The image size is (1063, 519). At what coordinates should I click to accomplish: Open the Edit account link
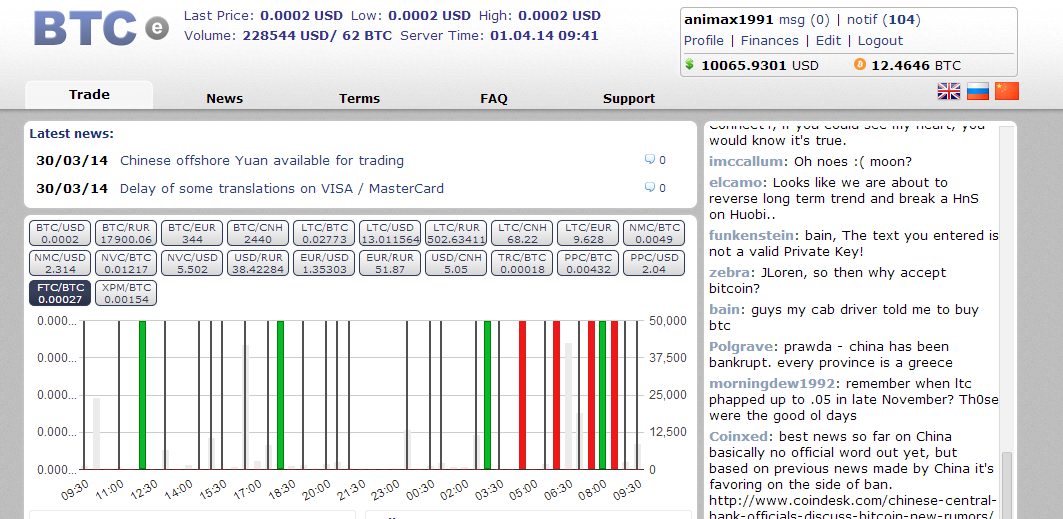(828, 41)
